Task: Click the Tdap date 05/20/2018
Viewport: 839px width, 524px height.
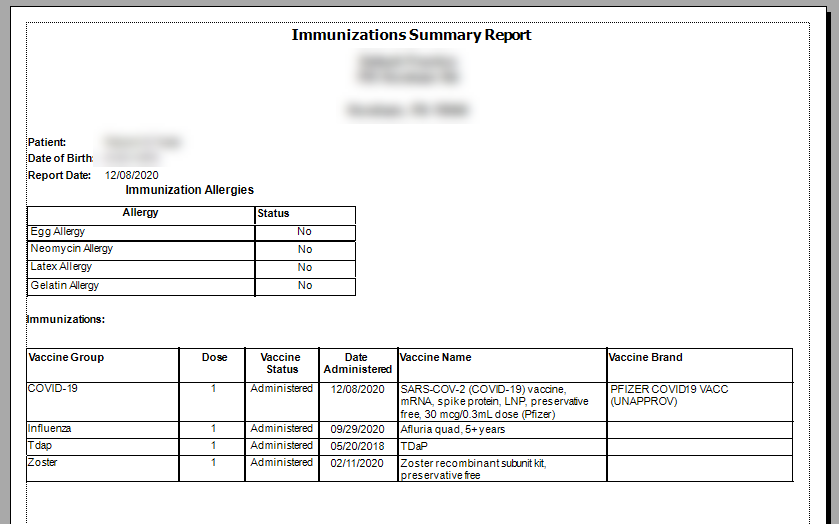Action: (x=357, y=446)
